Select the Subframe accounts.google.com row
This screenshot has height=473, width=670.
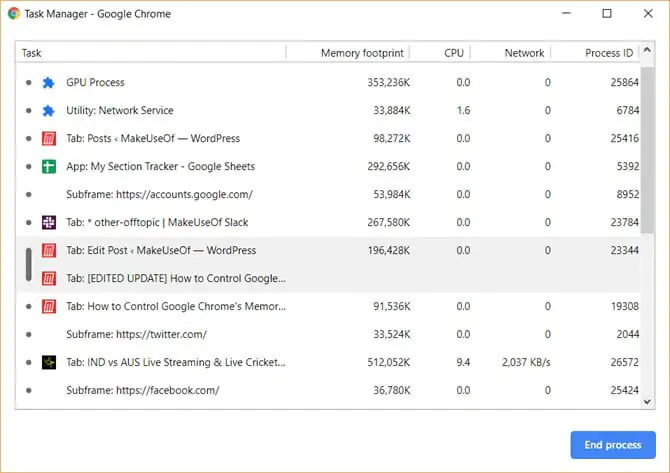point(159,195)
